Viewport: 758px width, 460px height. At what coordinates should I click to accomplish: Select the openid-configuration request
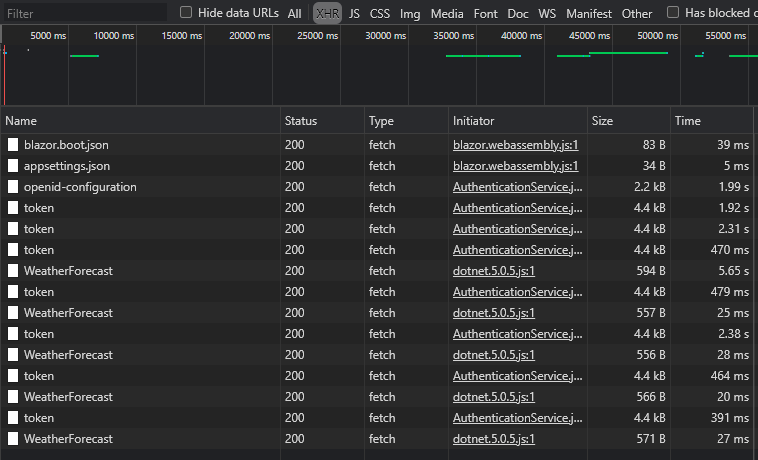tap(80, 187)
